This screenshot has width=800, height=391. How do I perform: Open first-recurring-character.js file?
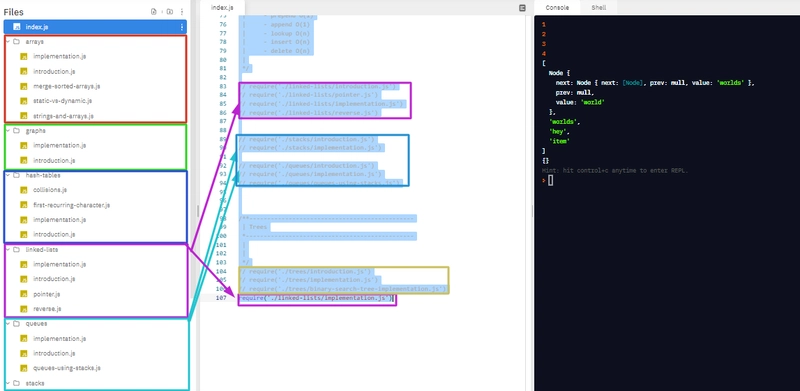(71, 205)
